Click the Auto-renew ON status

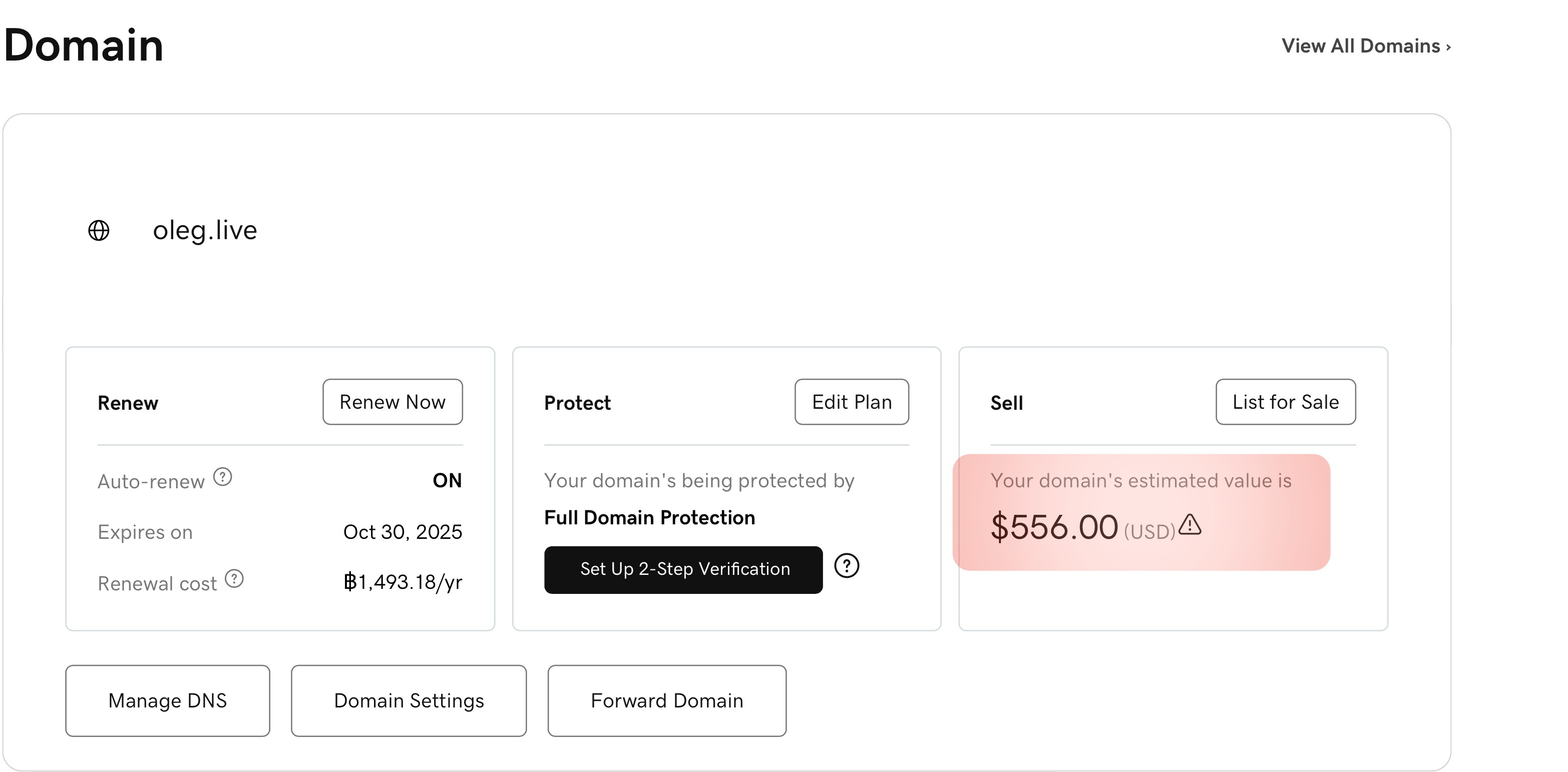448,481
